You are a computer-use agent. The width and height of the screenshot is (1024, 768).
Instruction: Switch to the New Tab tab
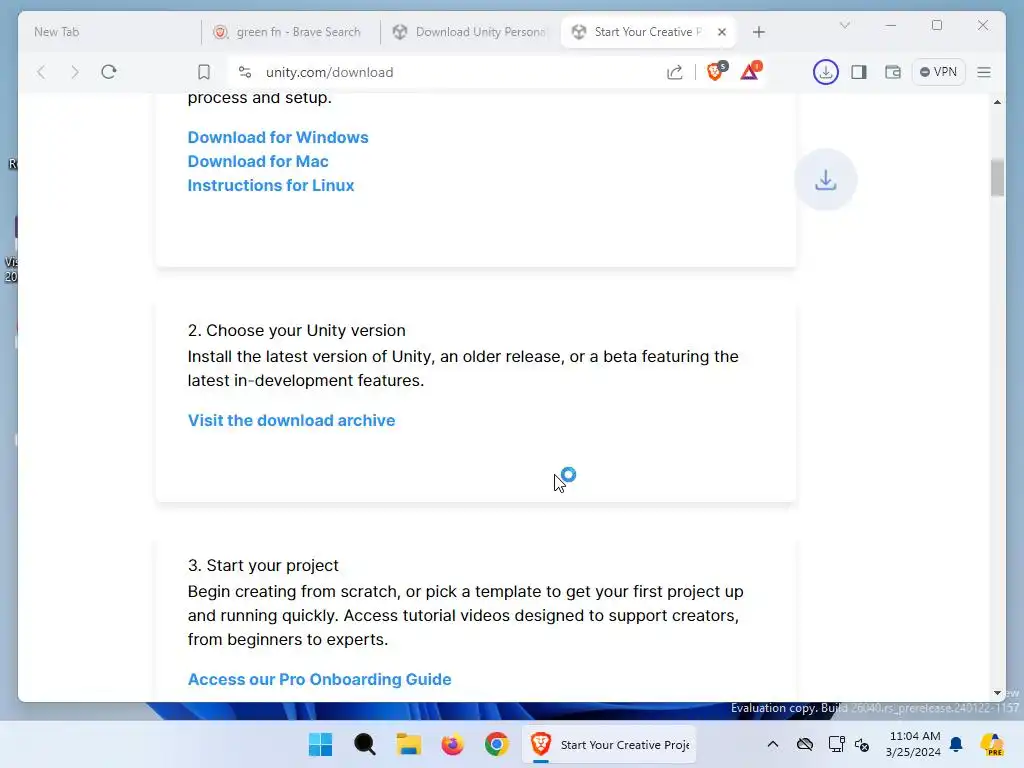point(111,32)
